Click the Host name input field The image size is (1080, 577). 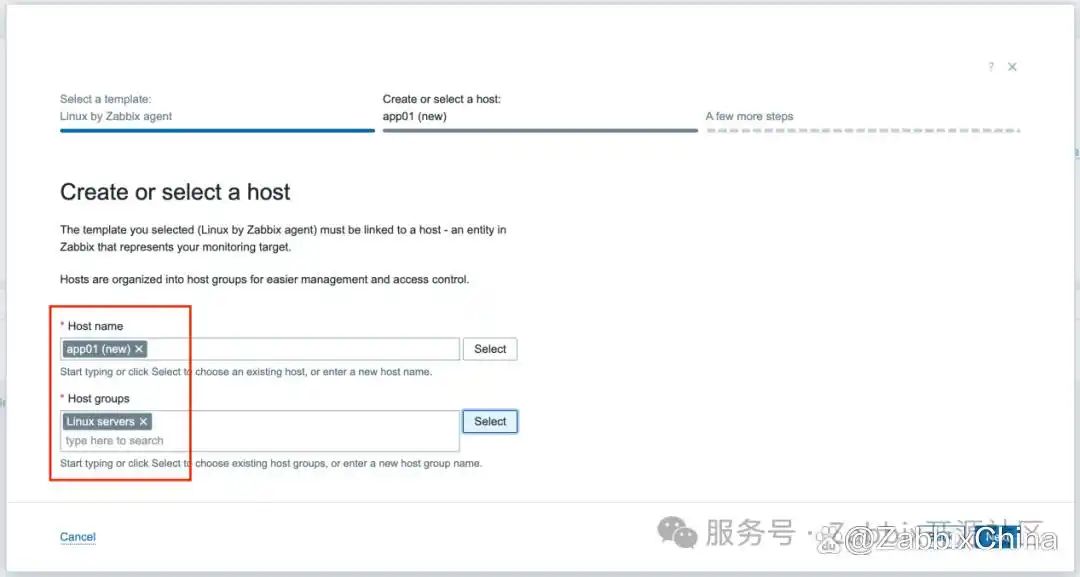260,349
